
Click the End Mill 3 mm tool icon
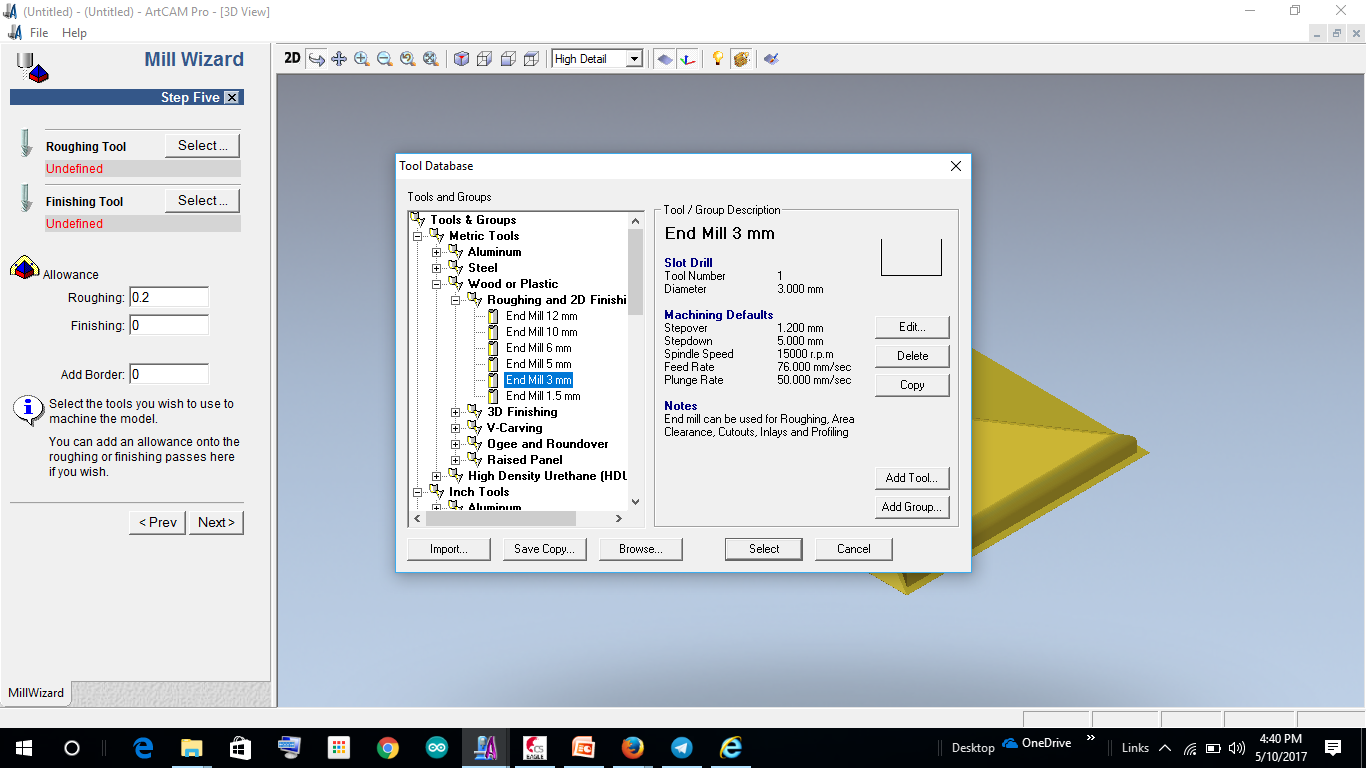pos(493,380)
